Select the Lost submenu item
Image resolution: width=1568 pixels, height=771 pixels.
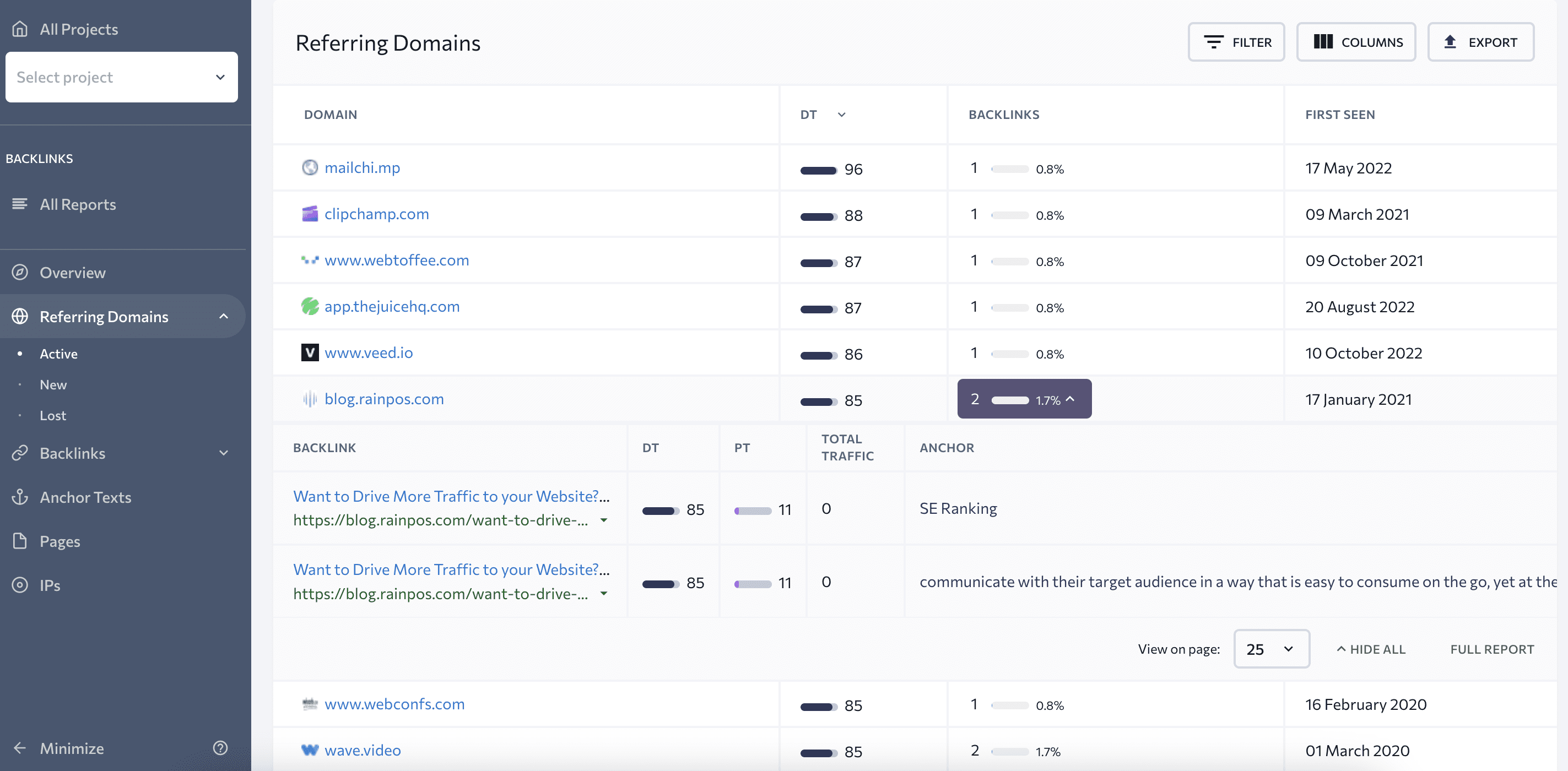[53, 416]
